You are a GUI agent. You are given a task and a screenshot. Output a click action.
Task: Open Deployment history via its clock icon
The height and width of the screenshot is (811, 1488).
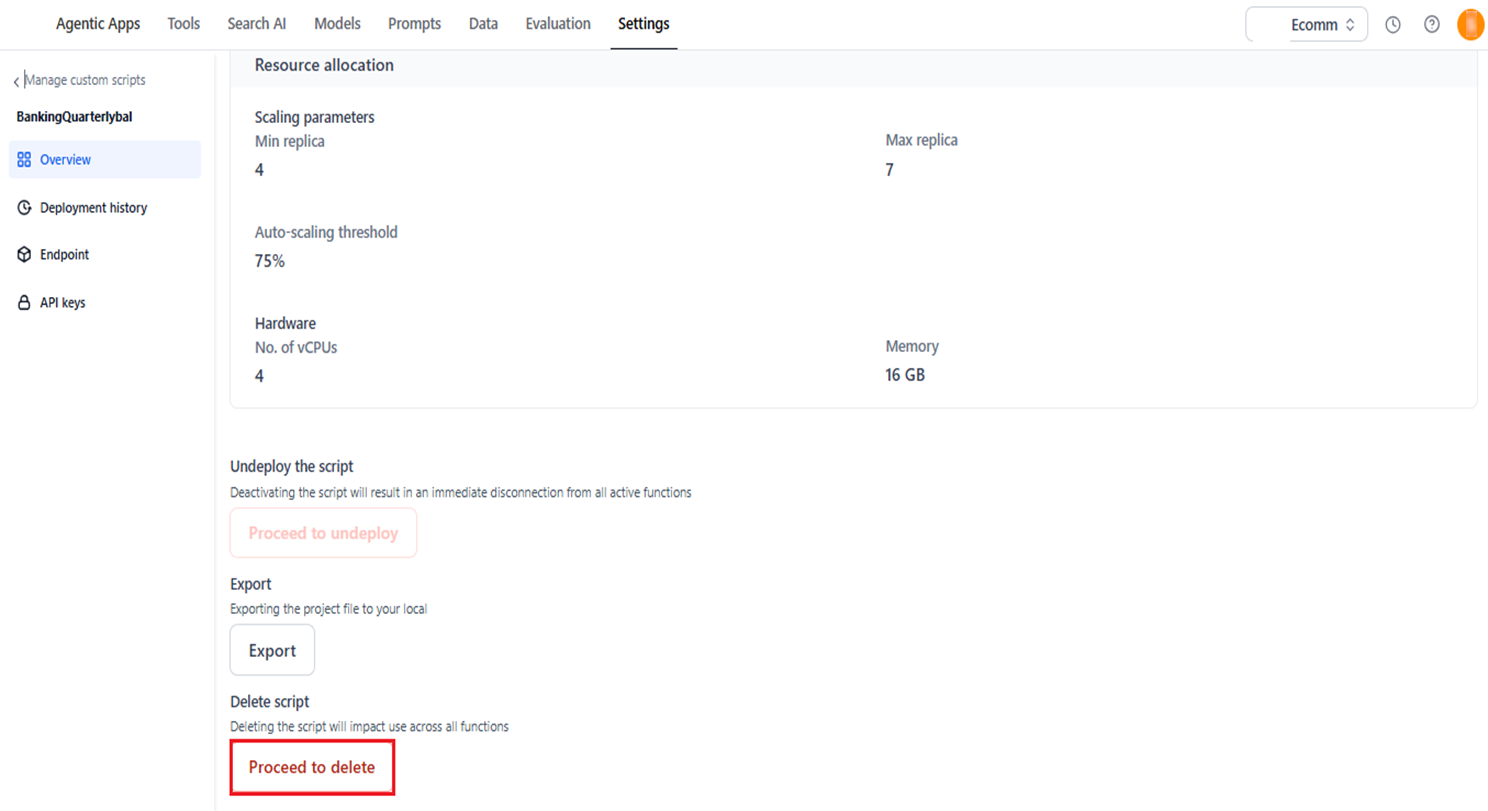tap(22, 207)
